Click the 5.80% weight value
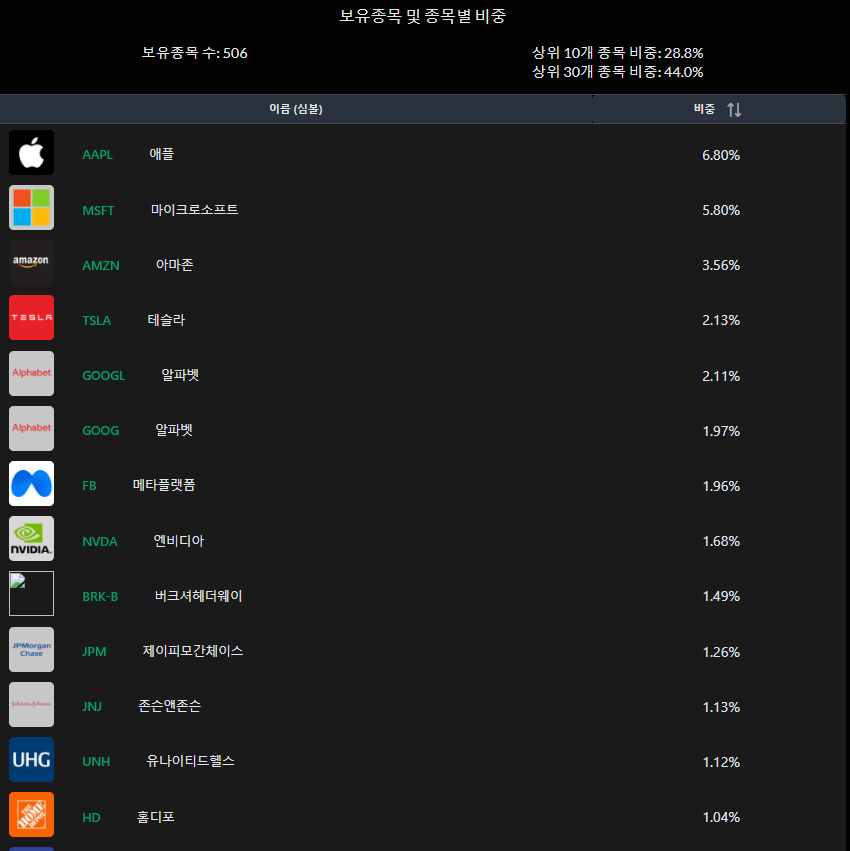 point(721,211)
